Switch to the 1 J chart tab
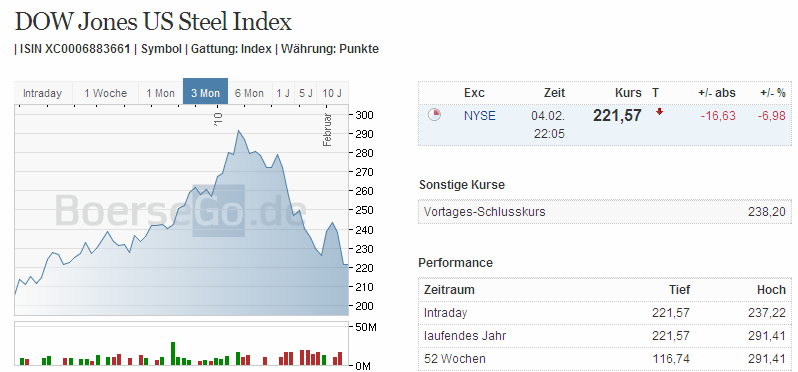Viewport: 798px width, 372px height. click(x=283, y=94)
